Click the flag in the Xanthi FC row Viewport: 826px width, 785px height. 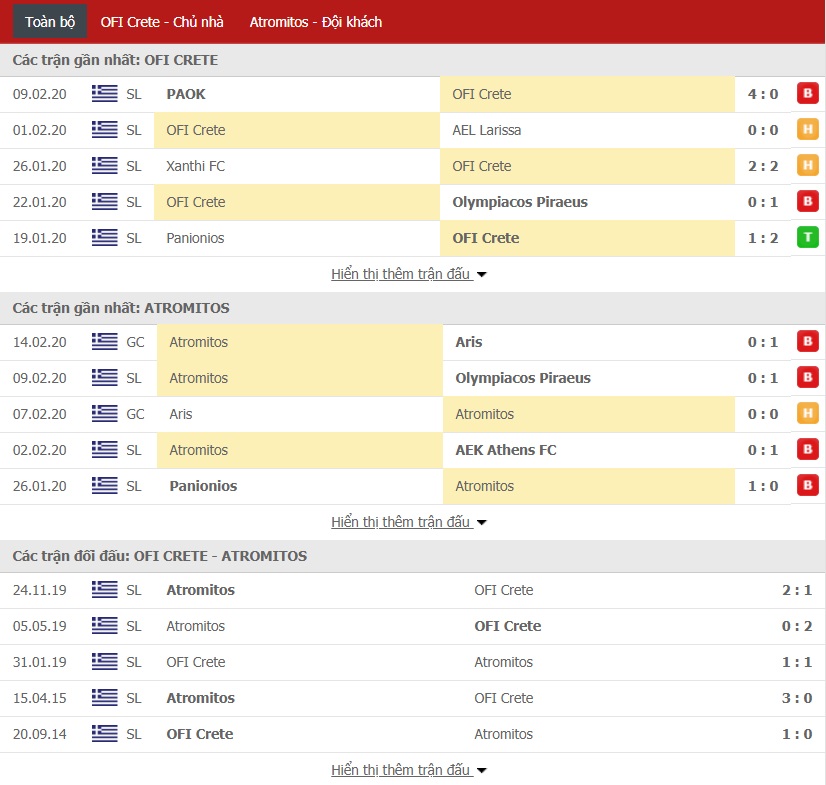coord(104,165)
